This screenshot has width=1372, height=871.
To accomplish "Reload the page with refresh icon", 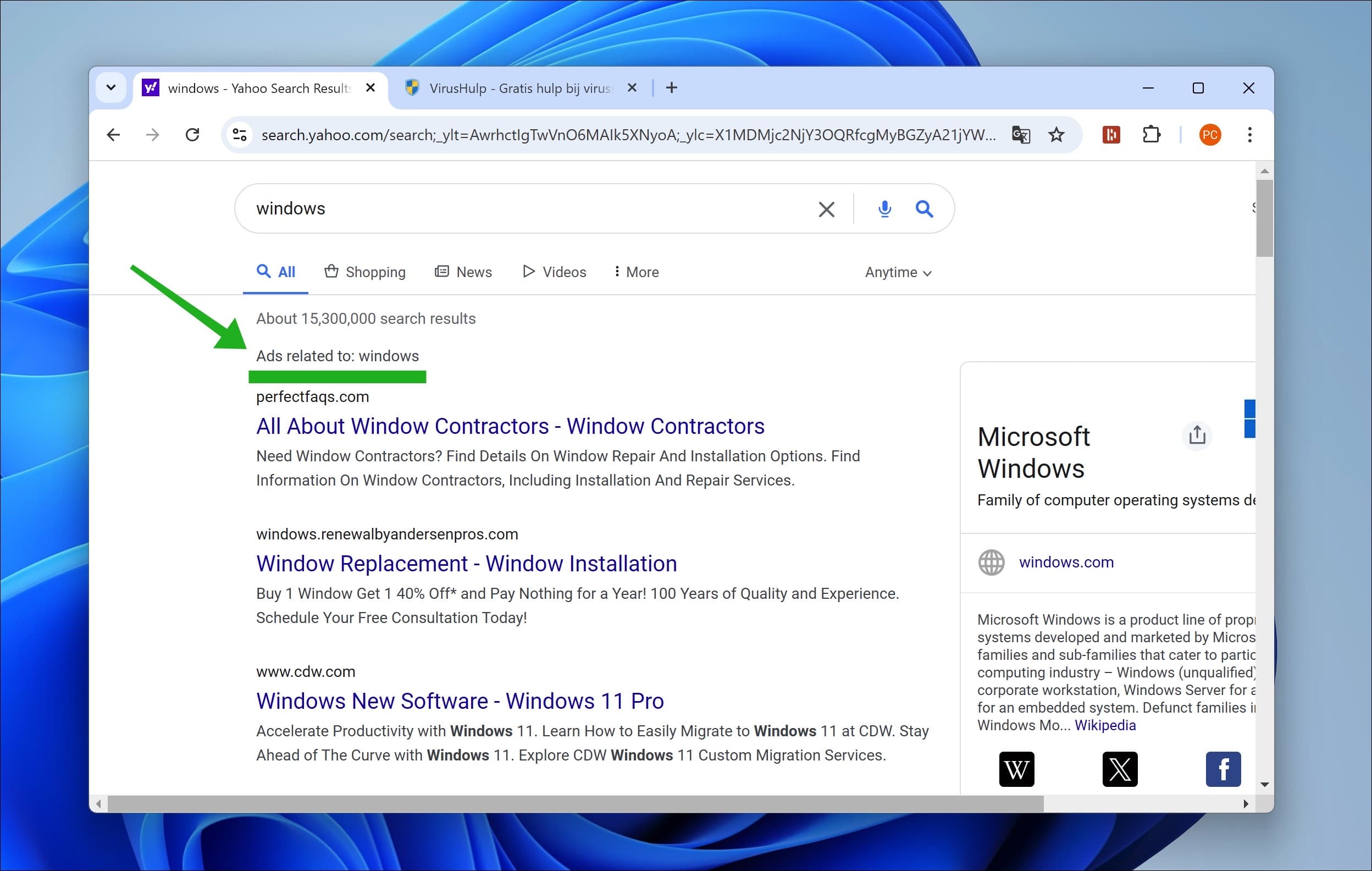I will (192, 135).
